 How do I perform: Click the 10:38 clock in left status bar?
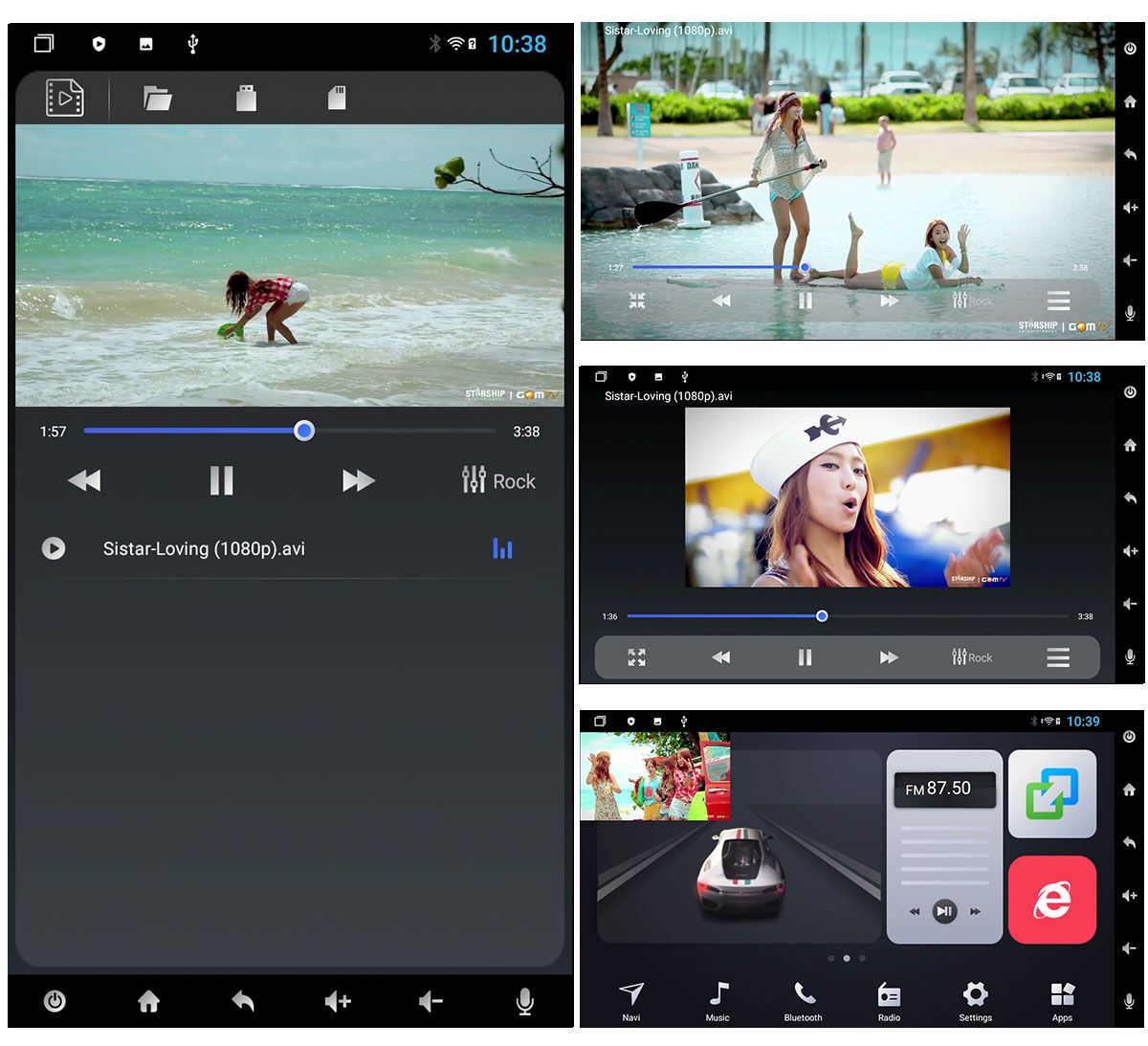click(517, 44)
